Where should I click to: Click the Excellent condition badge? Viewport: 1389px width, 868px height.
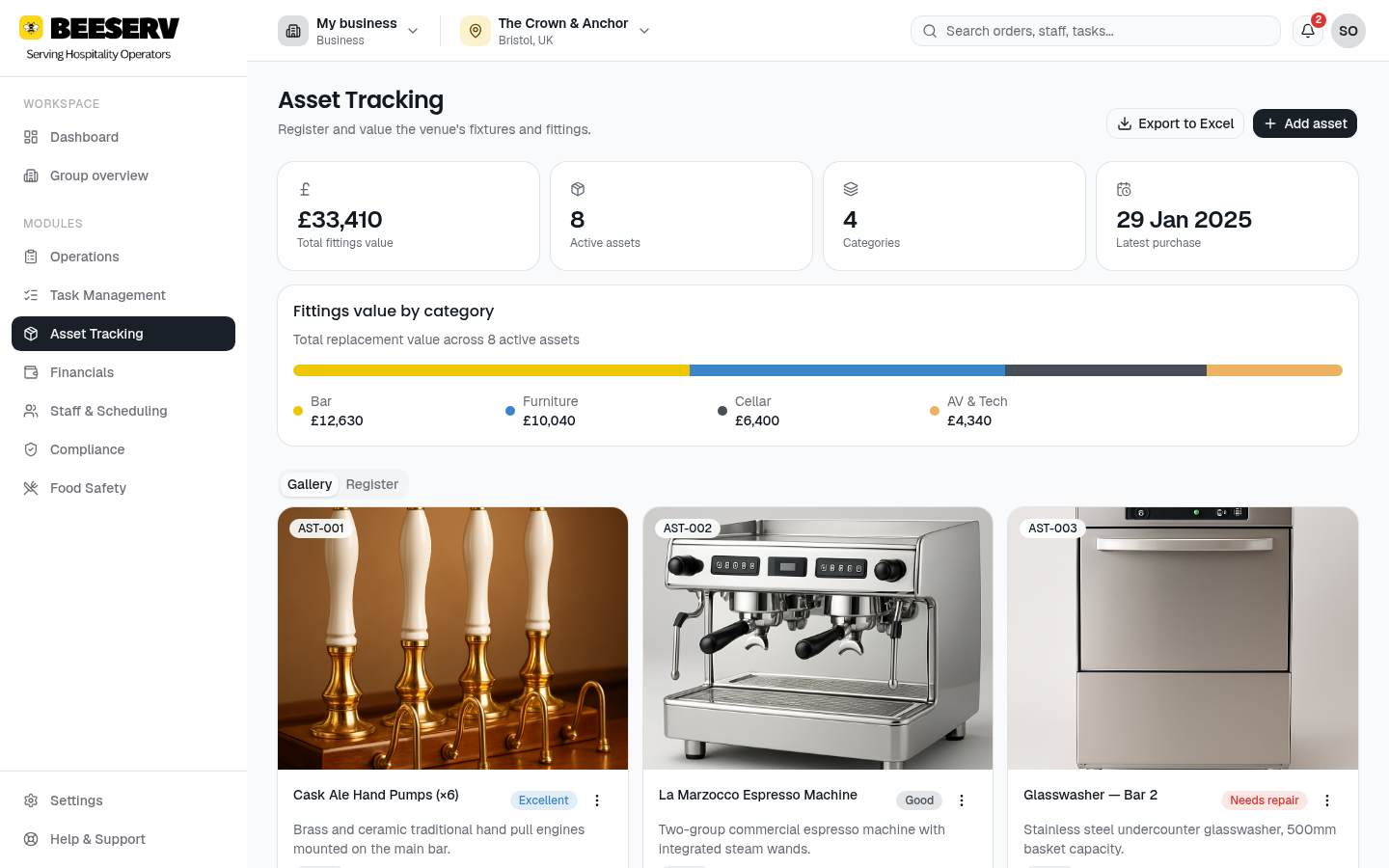(543, 800)
